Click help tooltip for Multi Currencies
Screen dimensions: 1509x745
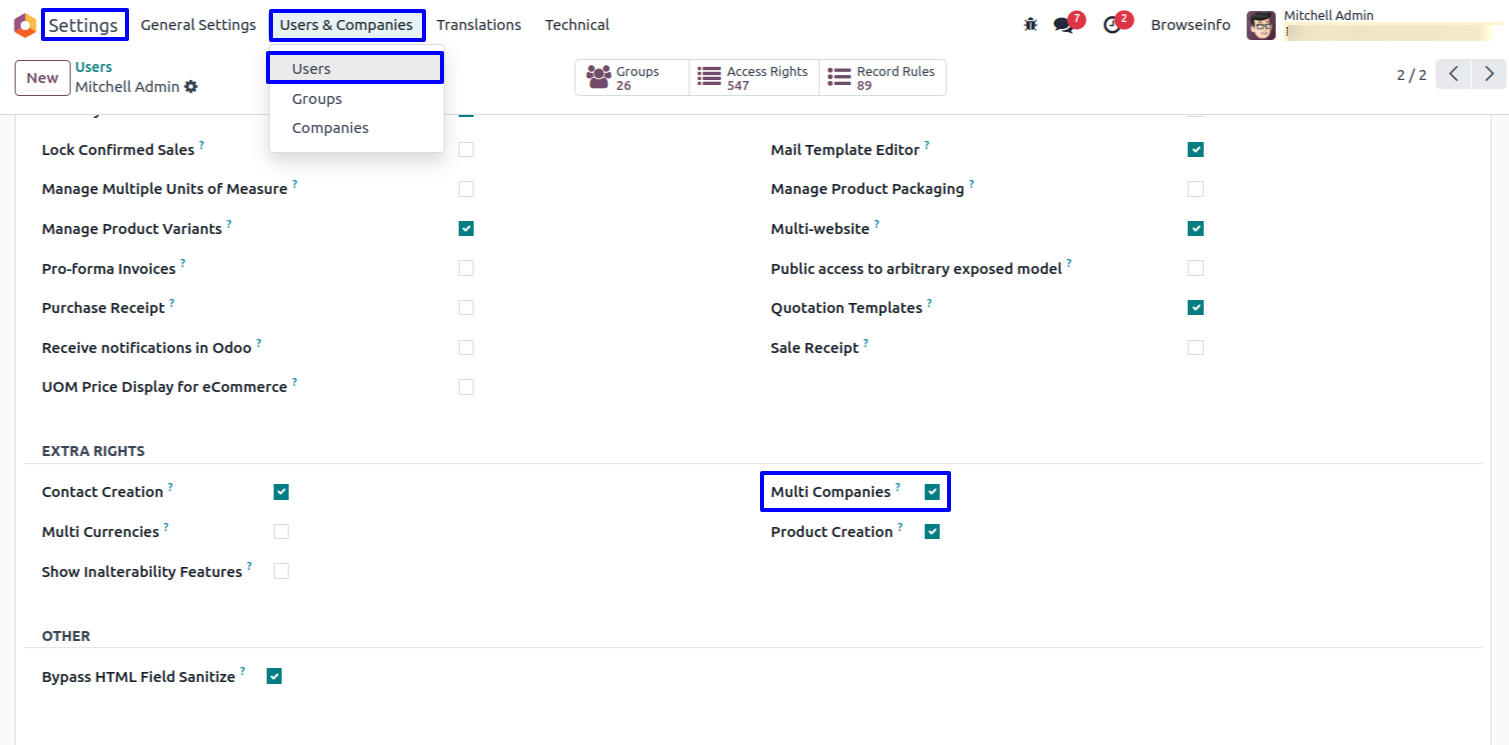click(x=166, y=527)
